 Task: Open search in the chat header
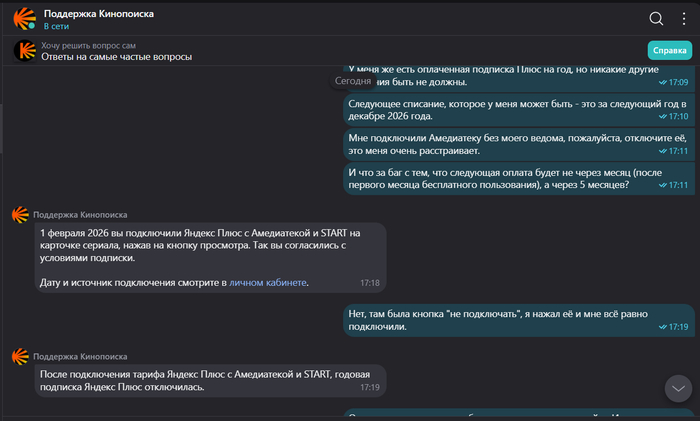pyautogui.click(x=656, y=18)
